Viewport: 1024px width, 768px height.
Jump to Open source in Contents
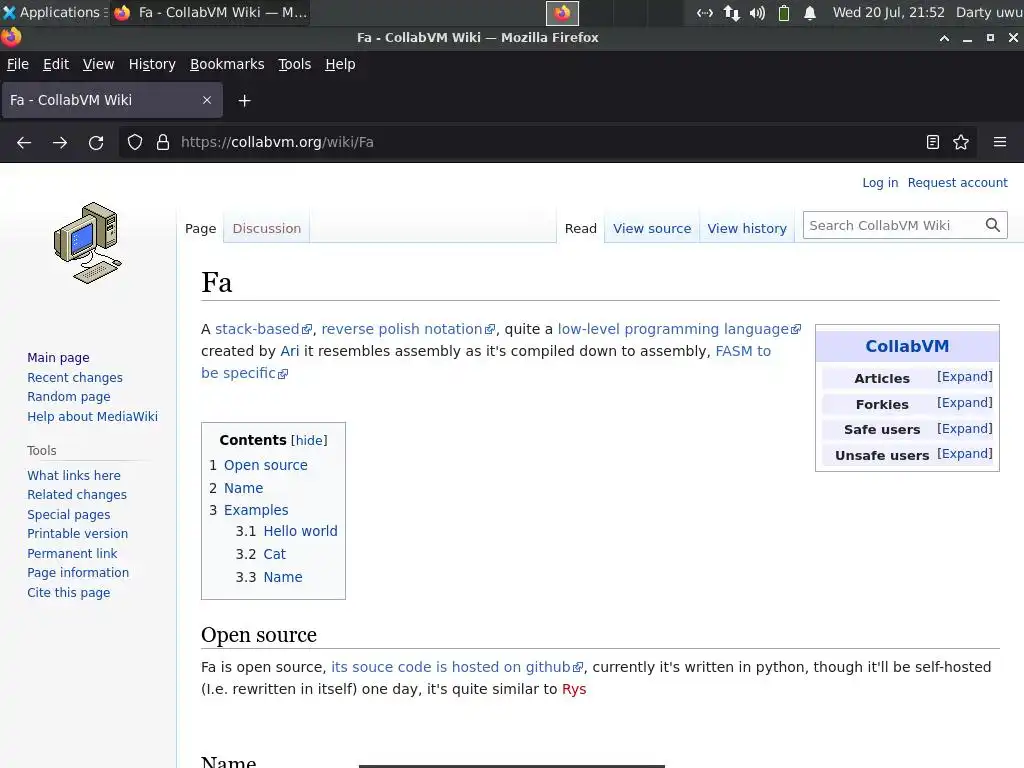pos(266,465)
